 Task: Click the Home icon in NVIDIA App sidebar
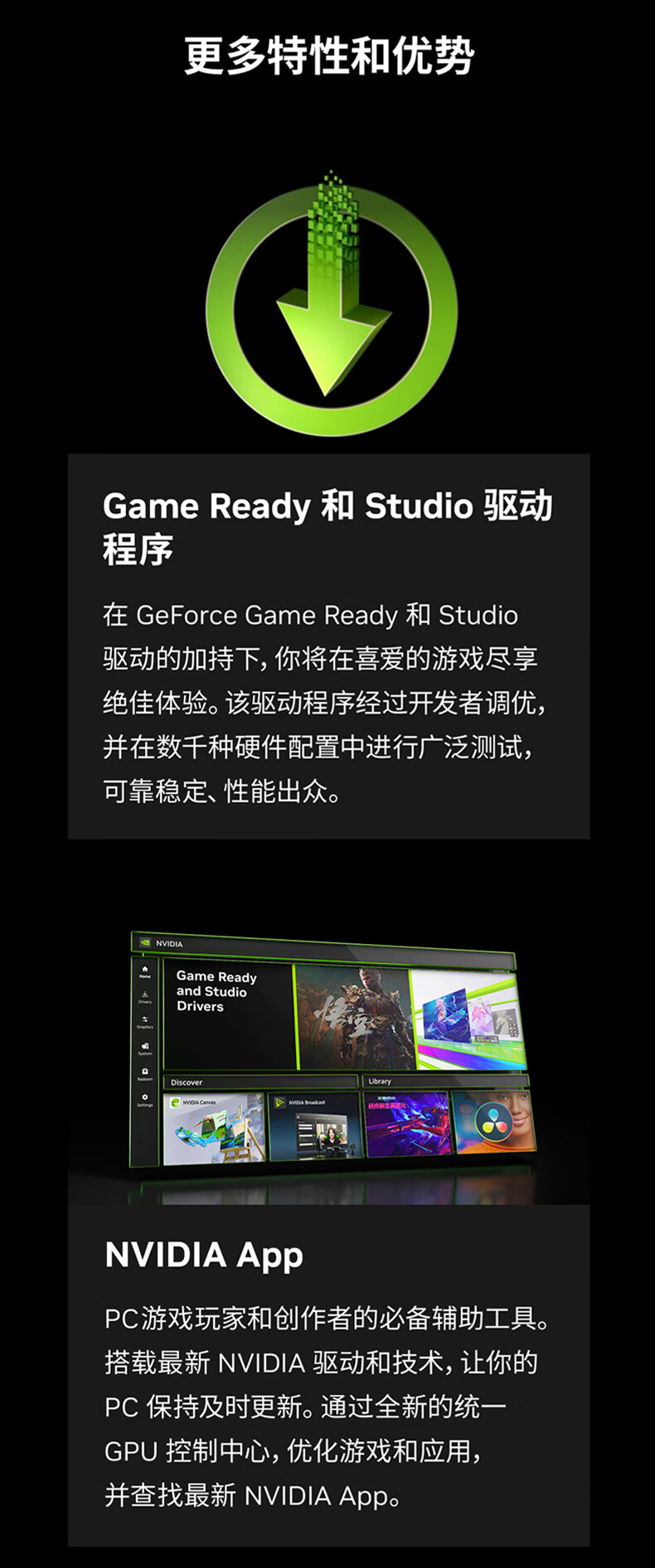[145, 970]
